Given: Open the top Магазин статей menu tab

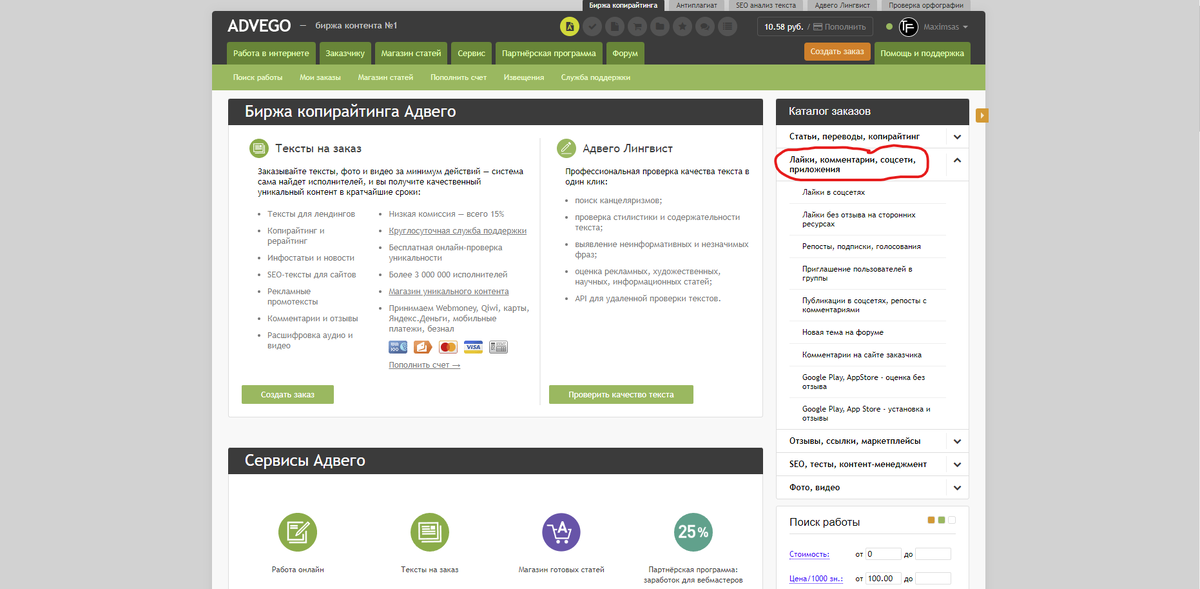Looking at the screenshot, I should tap(411, 53).
